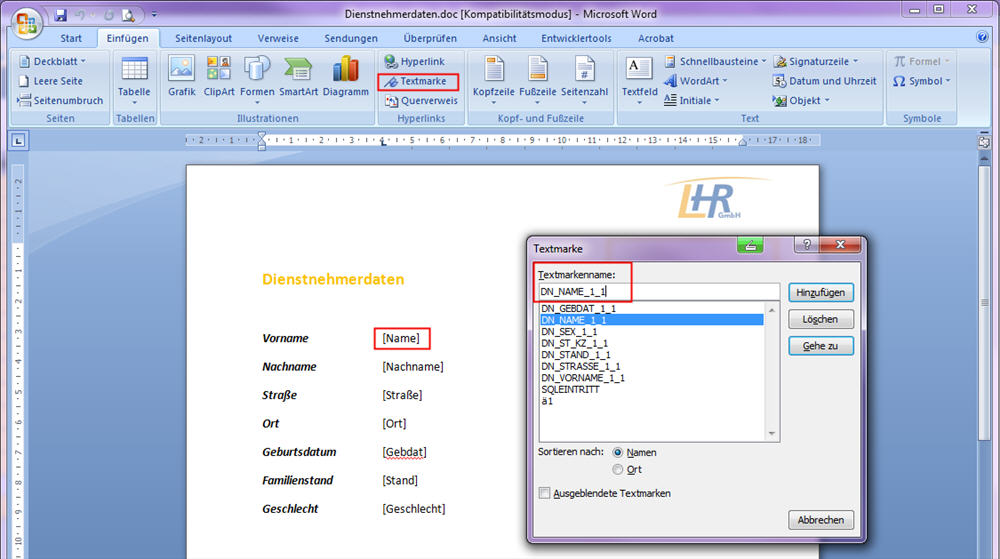
Task: Open print preview from quick access toolbar
Action: point(128,14)
